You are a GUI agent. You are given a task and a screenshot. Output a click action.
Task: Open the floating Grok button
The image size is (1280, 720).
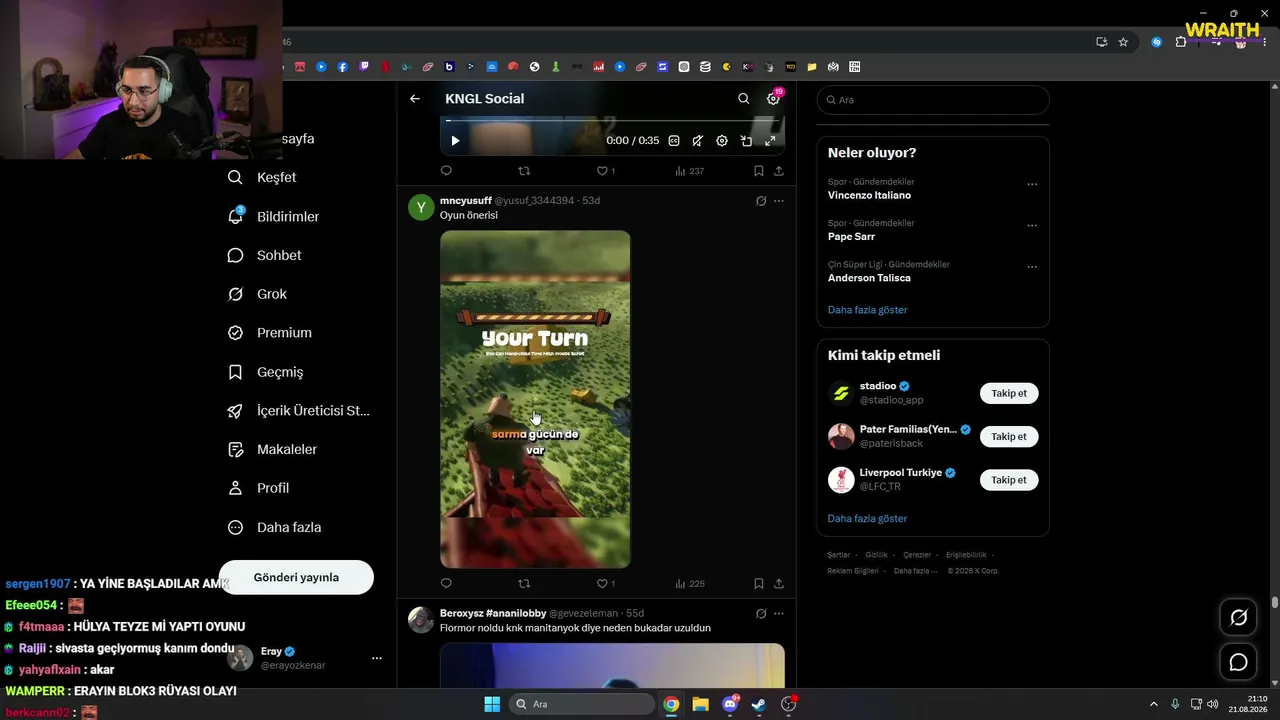1238,618
